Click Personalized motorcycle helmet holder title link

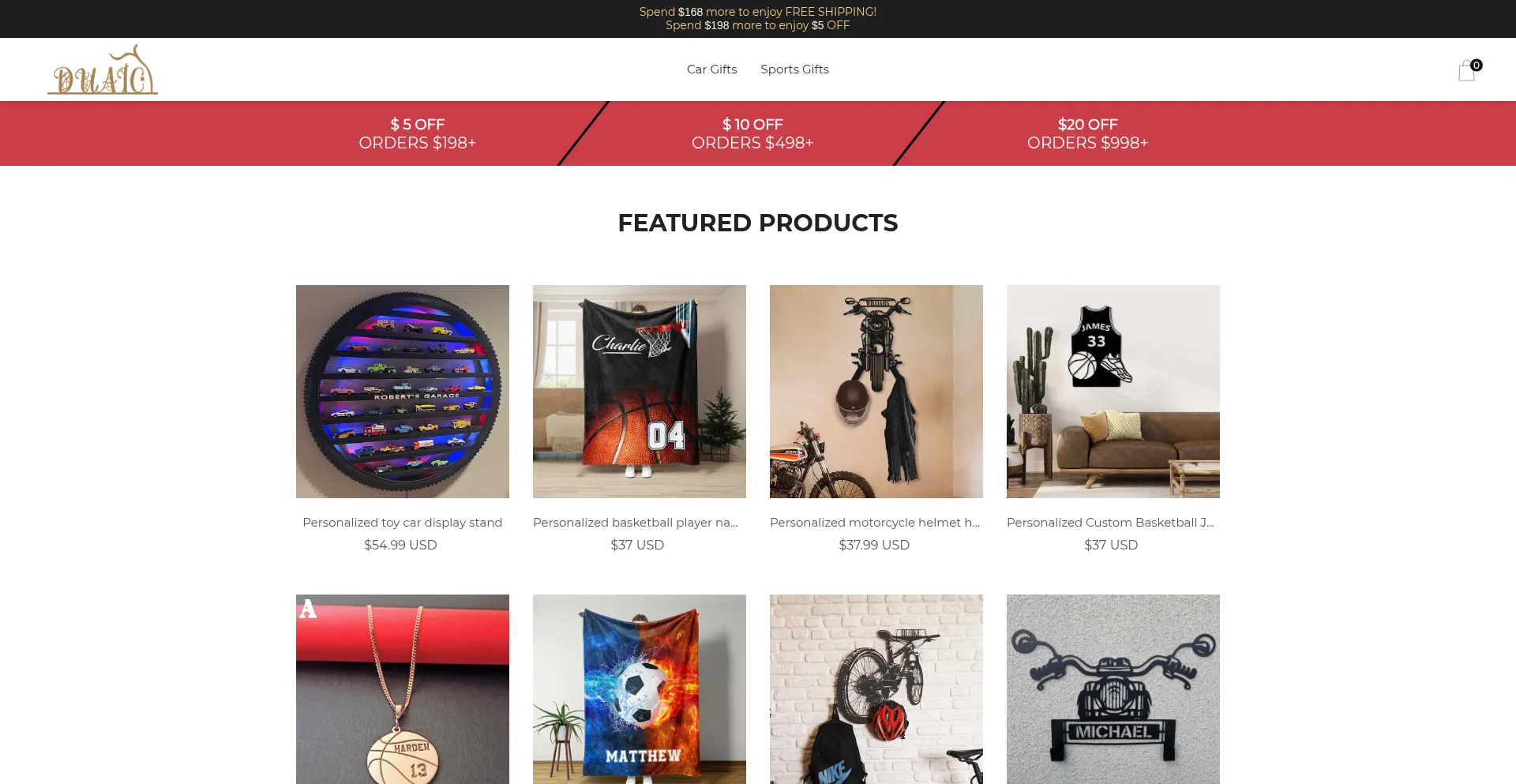pyautogui.click(x=875, y=523)
